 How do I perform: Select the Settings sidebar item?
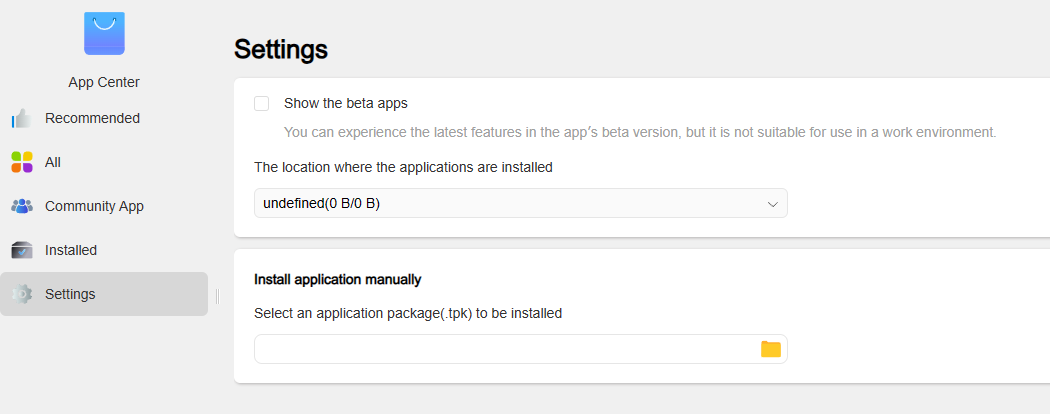pos(104,294)
